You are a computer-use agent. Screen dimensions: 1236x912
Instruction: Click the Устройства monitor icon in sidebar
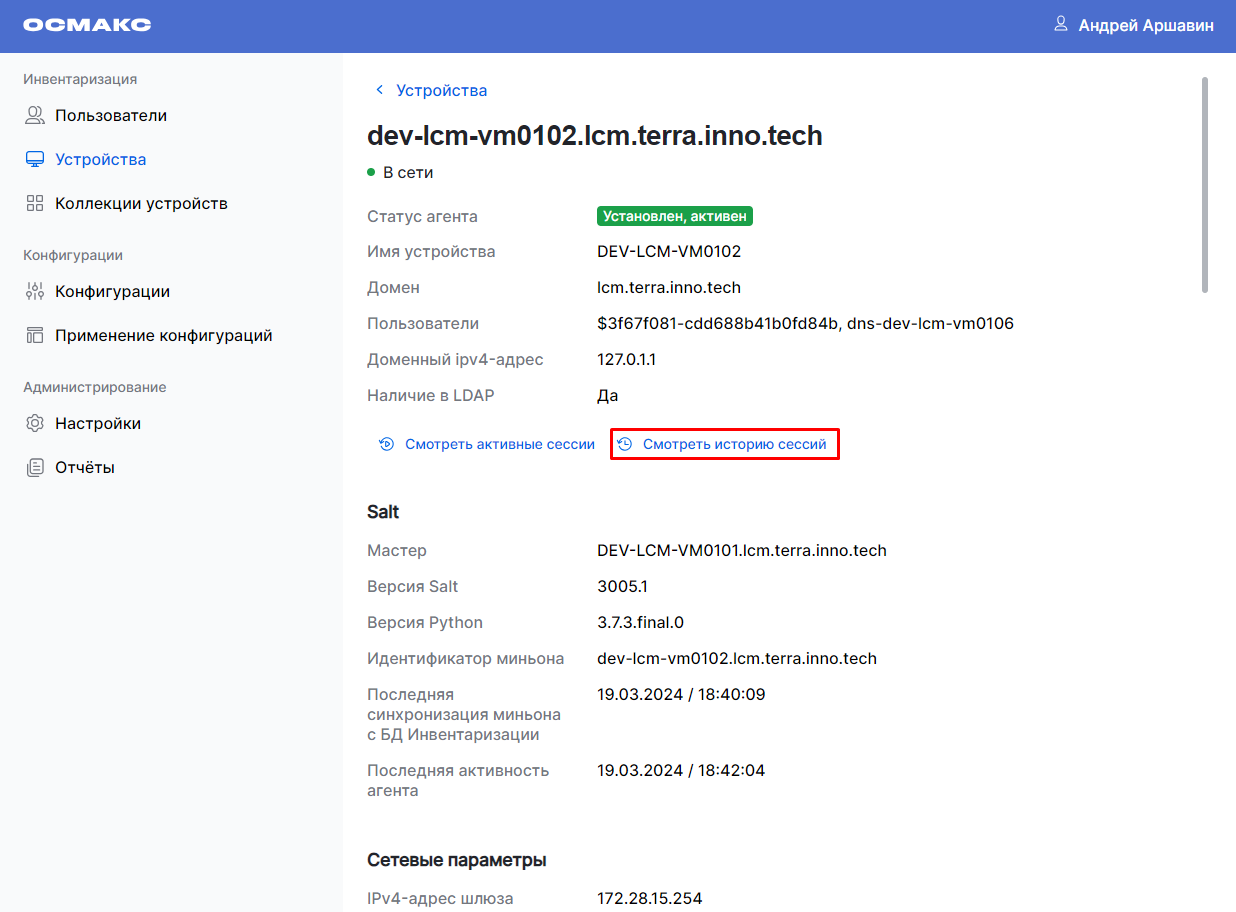tap(33, 158)
